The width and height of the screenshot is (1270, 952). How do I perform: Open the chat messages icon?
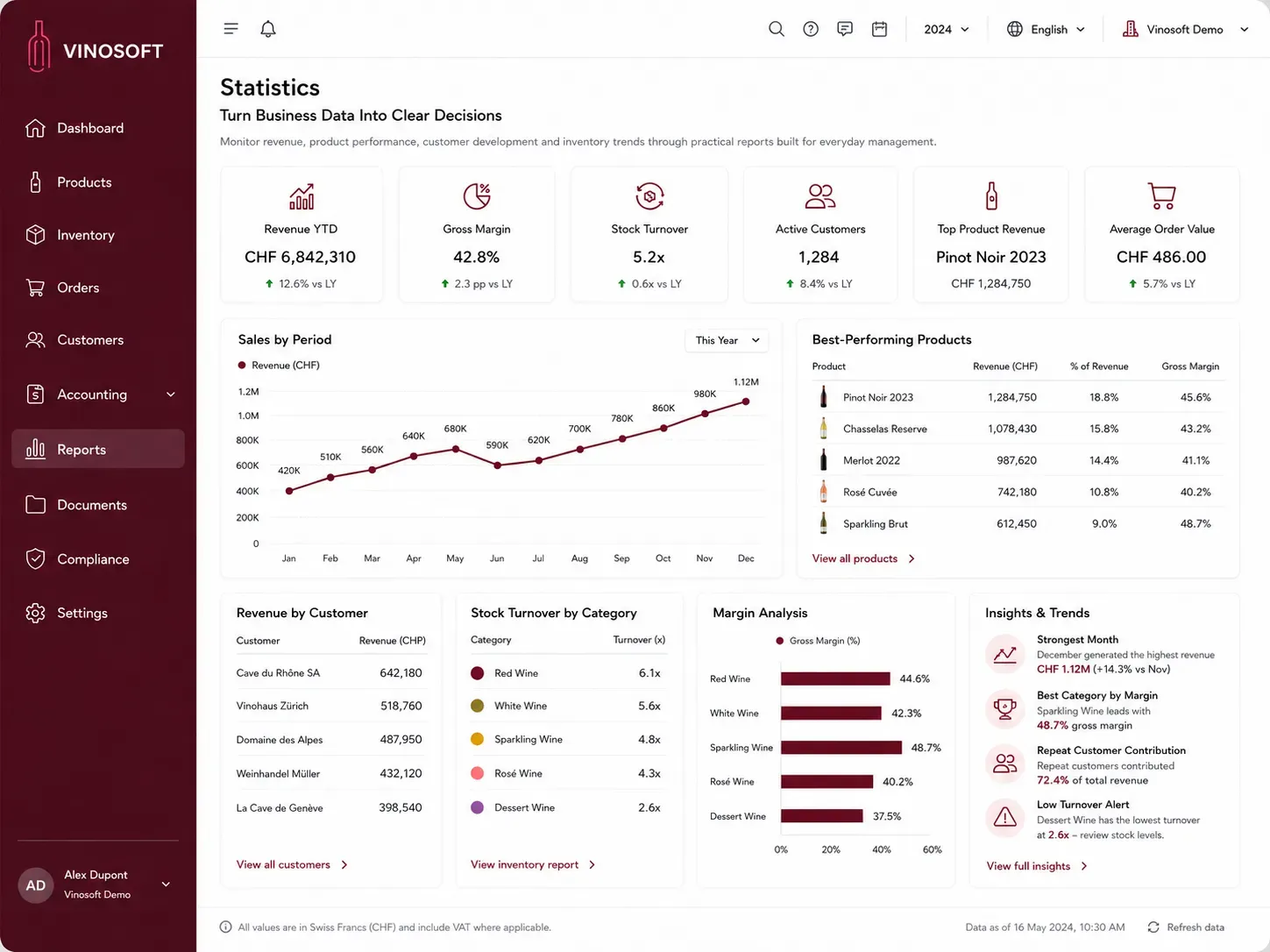[x=845, y=29]
